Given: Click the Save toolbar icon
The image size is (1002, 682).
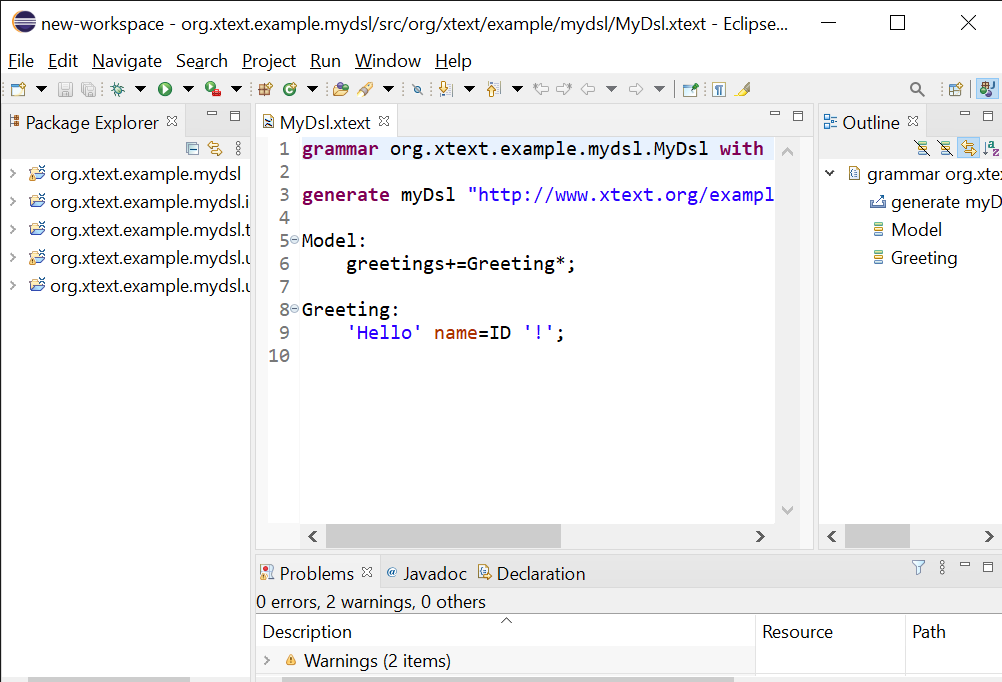Looking at the screenshot, I should (65, 89).
